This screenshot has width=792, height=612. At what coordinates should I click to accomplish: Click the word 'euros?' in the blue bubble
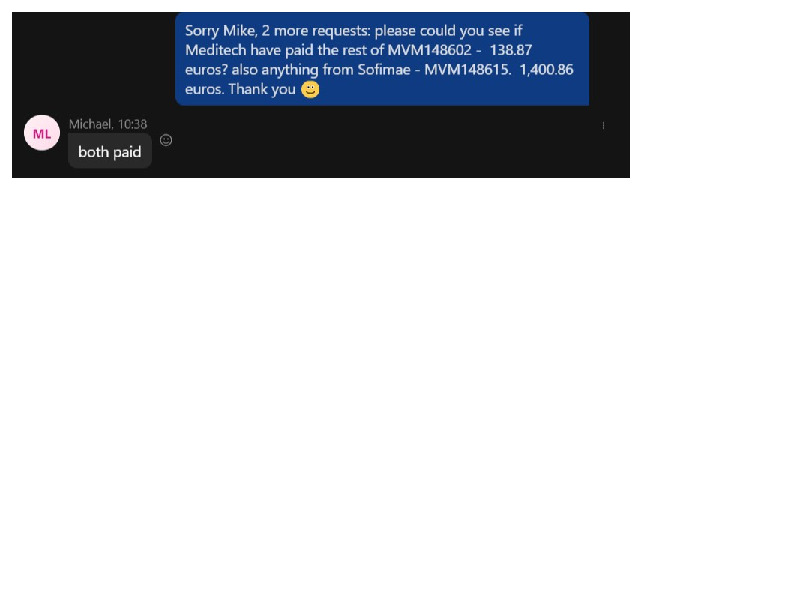pyautogui.click(x=207, y=70)
